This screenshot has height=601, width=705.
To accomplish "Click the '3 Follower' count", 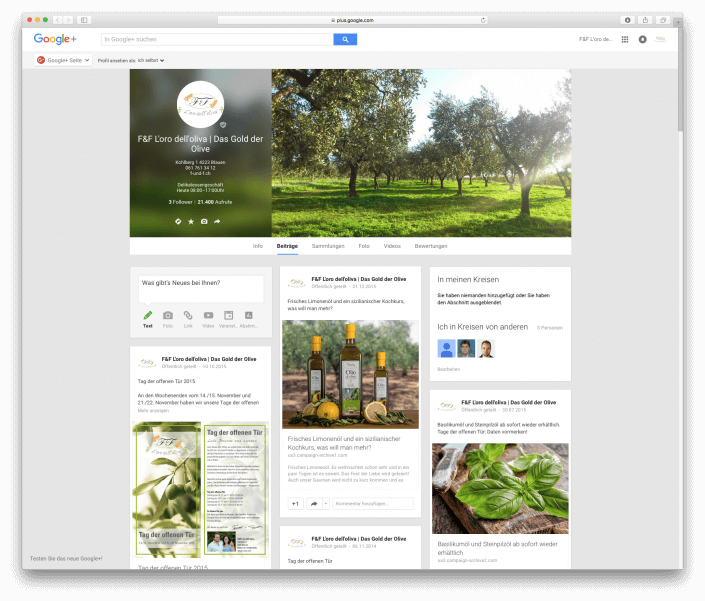I will [180, 202].
